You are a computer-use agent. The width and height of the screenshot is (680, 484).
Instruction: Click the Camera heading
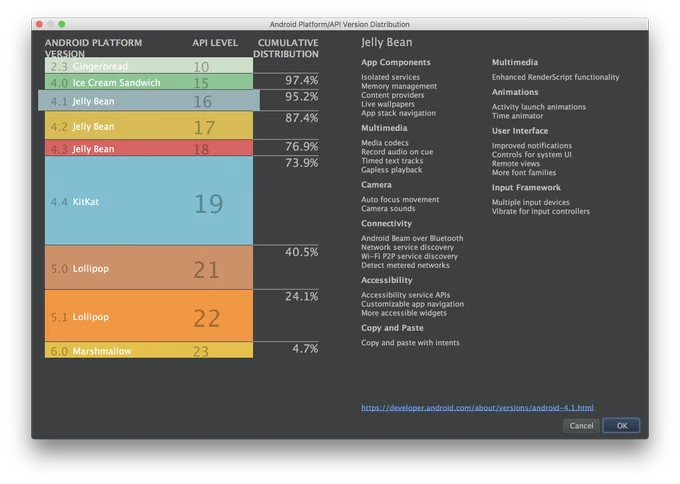coord(376,185)
